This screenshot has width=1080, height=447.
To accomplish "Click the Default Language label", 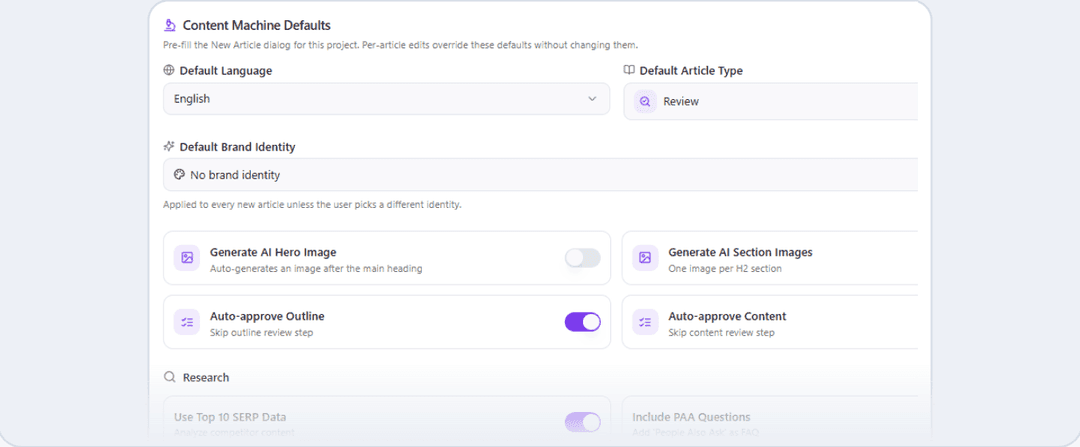I will [x=226, y=70].
